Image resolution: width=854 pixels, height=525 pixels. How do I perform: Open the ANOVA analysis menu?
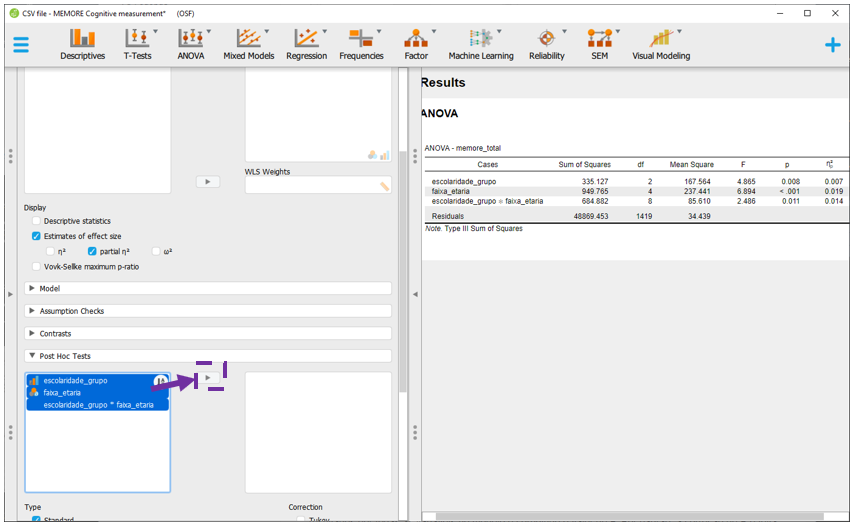191,44
